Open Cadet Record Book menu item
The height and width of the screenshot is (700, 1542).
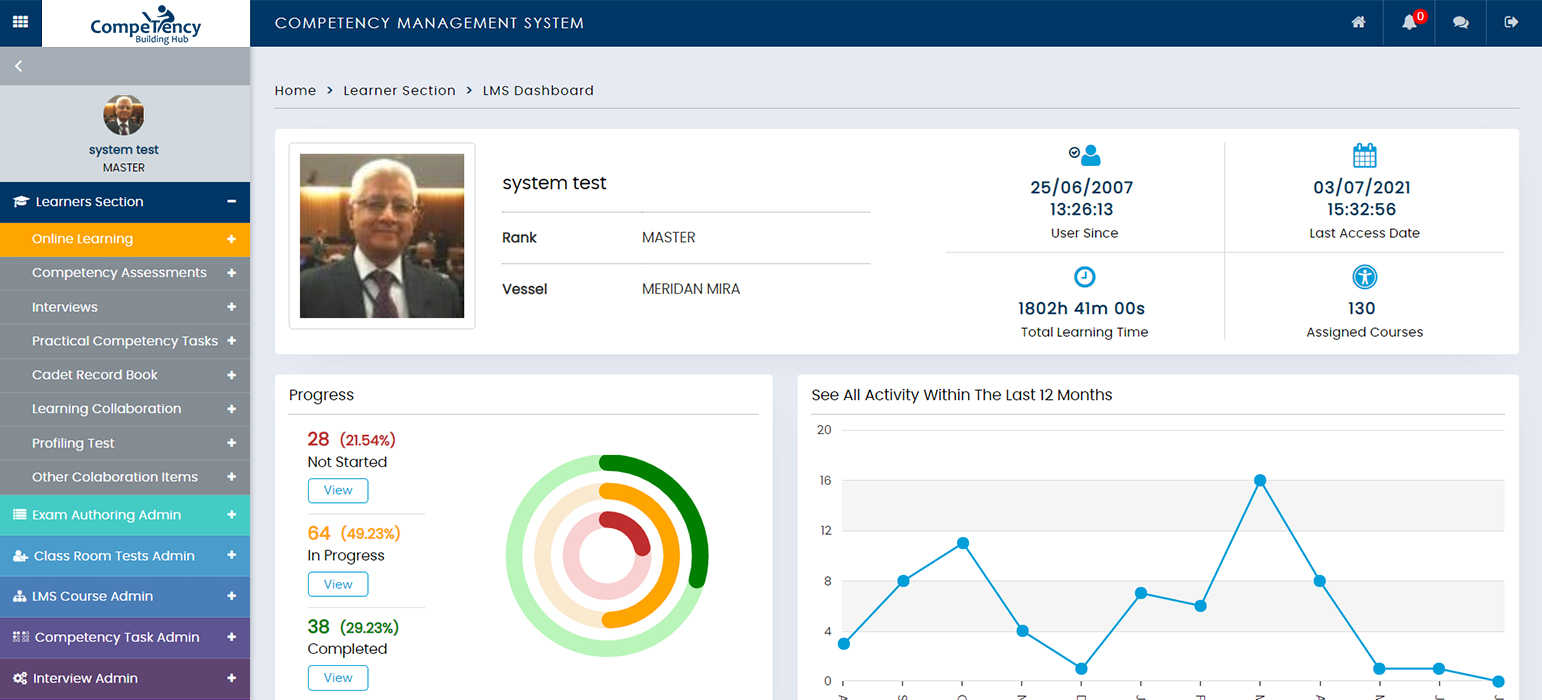coord(95,375)
